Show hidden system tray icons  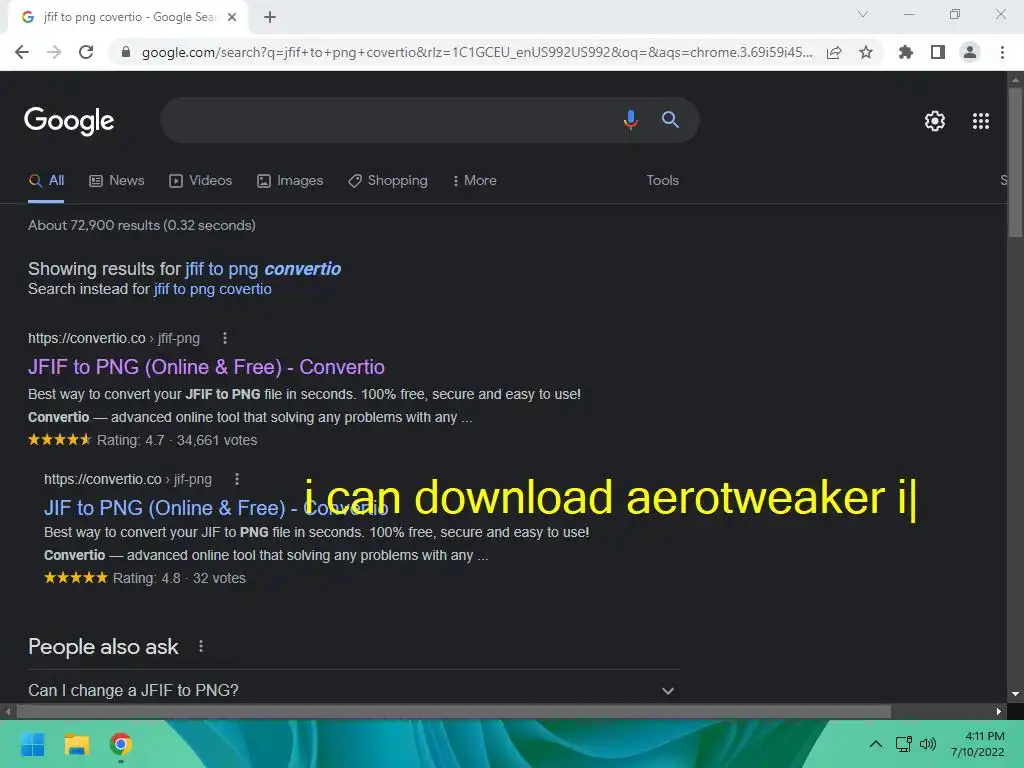876,744
